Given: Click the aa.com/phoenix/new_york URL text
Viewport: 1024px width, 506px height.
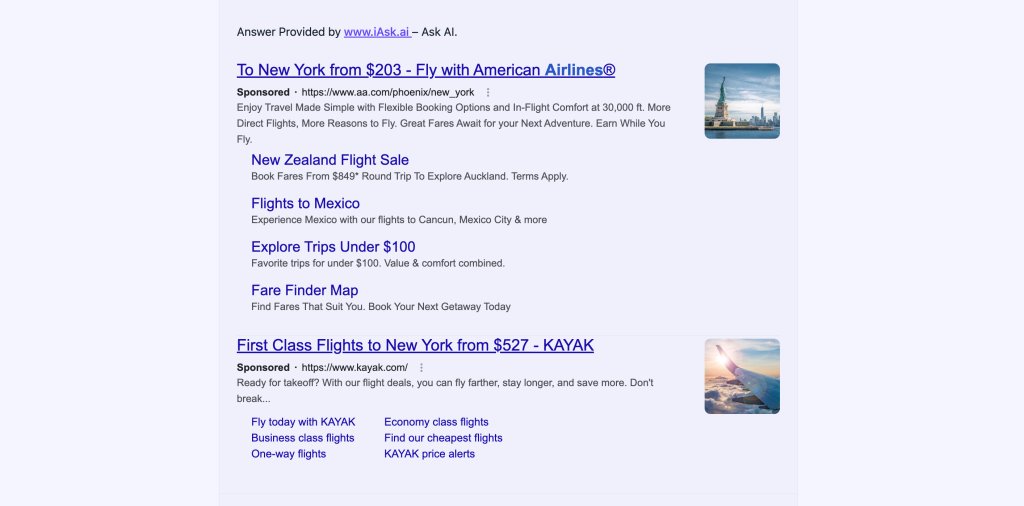Looking at the screenshot, I should click(x=388, y=93).
